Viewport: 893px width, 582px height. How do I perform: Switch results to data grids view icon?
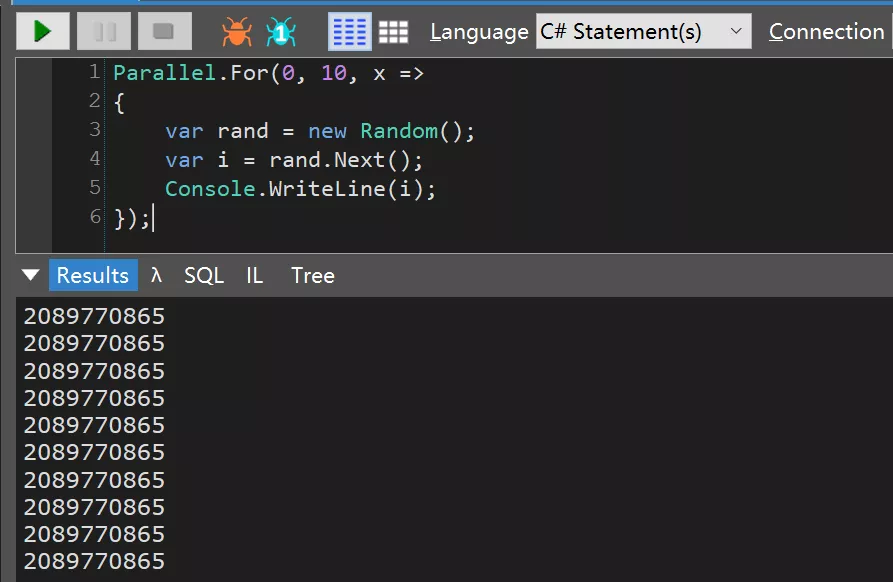[x=393, y=32]
